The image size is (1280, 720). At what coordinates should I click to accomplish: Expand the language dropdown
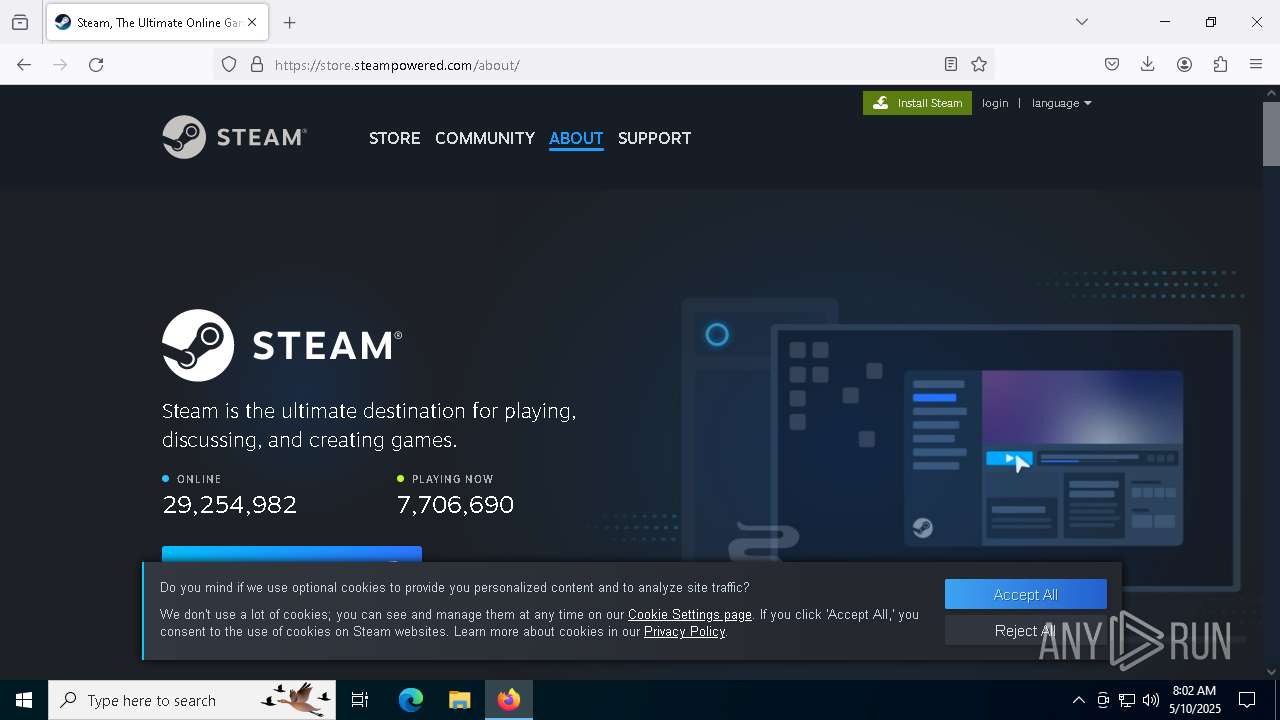(1061, 103)
